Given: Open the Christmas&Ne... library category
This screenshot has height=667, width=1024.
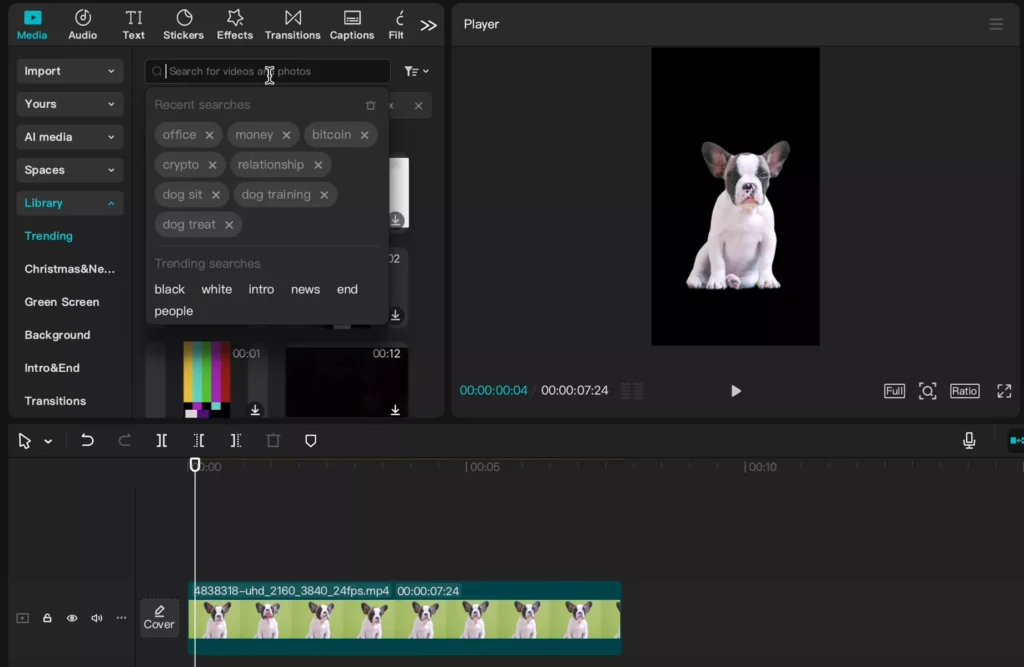Looking at the screenshot, I should pos(69,269).
